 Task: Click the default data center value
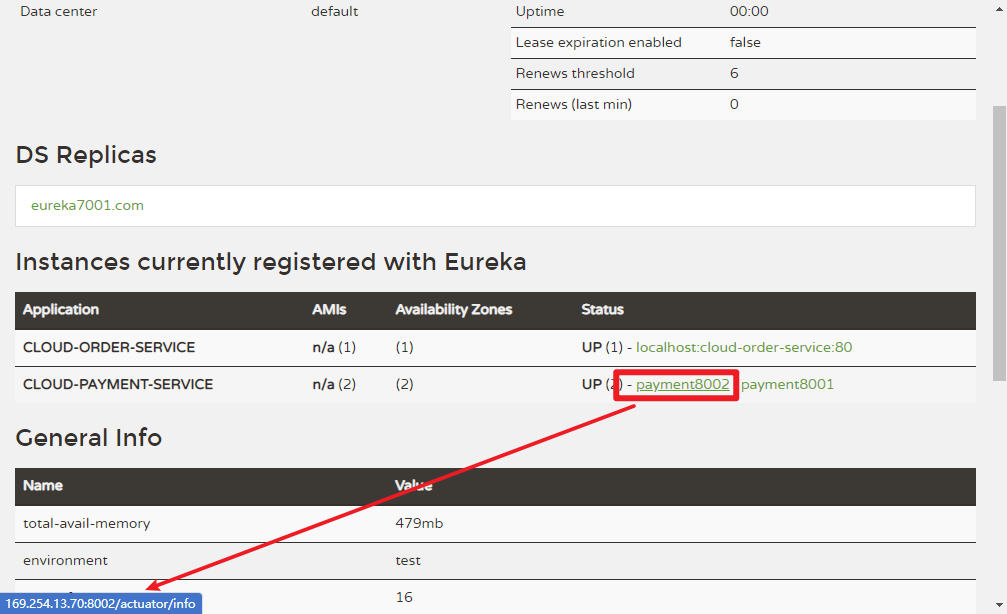click(x=335, y=12)
